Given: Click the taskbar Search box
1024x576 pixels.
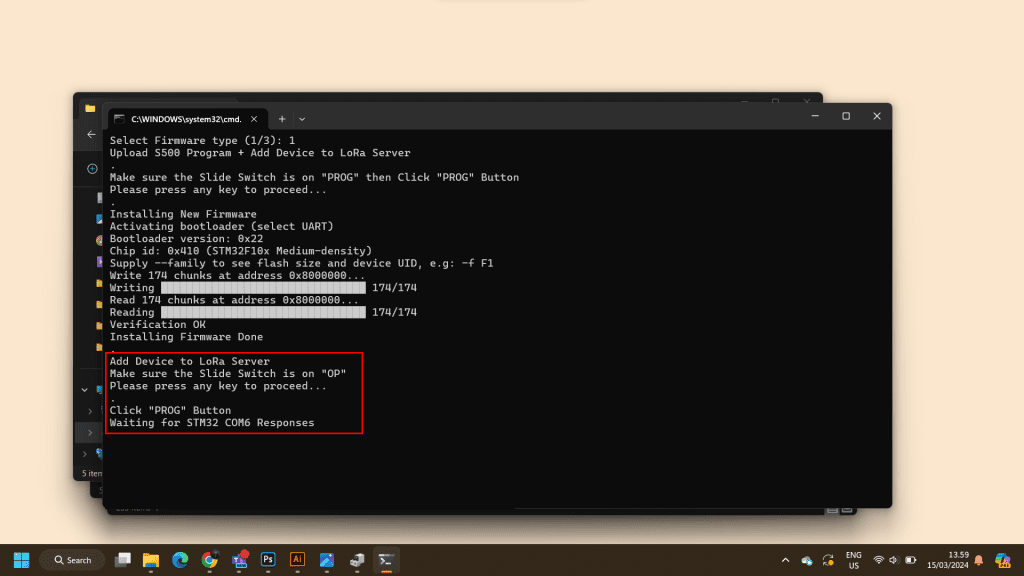Looking at the screenshot, I should [72, 560].
